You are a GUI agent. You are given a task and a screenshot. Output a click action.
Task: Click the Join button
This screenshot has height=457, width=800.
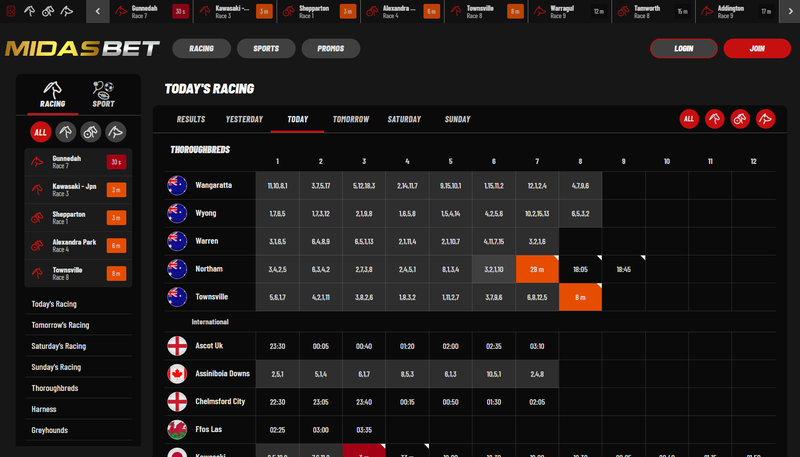(757, 48)
